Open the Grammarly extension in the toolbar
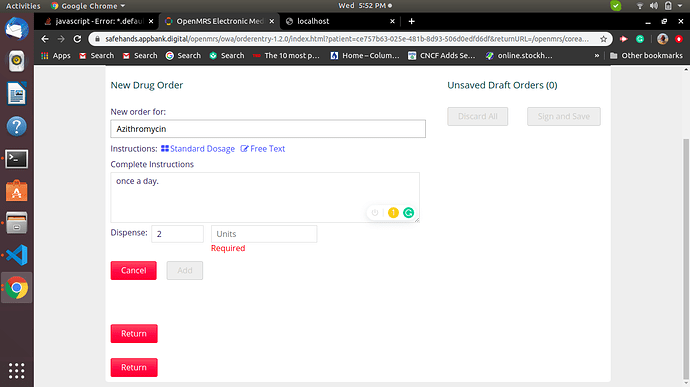The image size is (690, 387). pos(640,39)
